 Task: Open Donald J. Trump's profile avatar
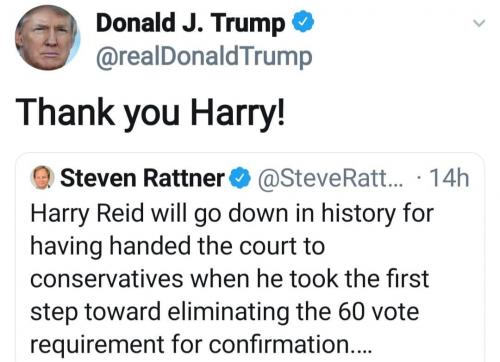47,38
